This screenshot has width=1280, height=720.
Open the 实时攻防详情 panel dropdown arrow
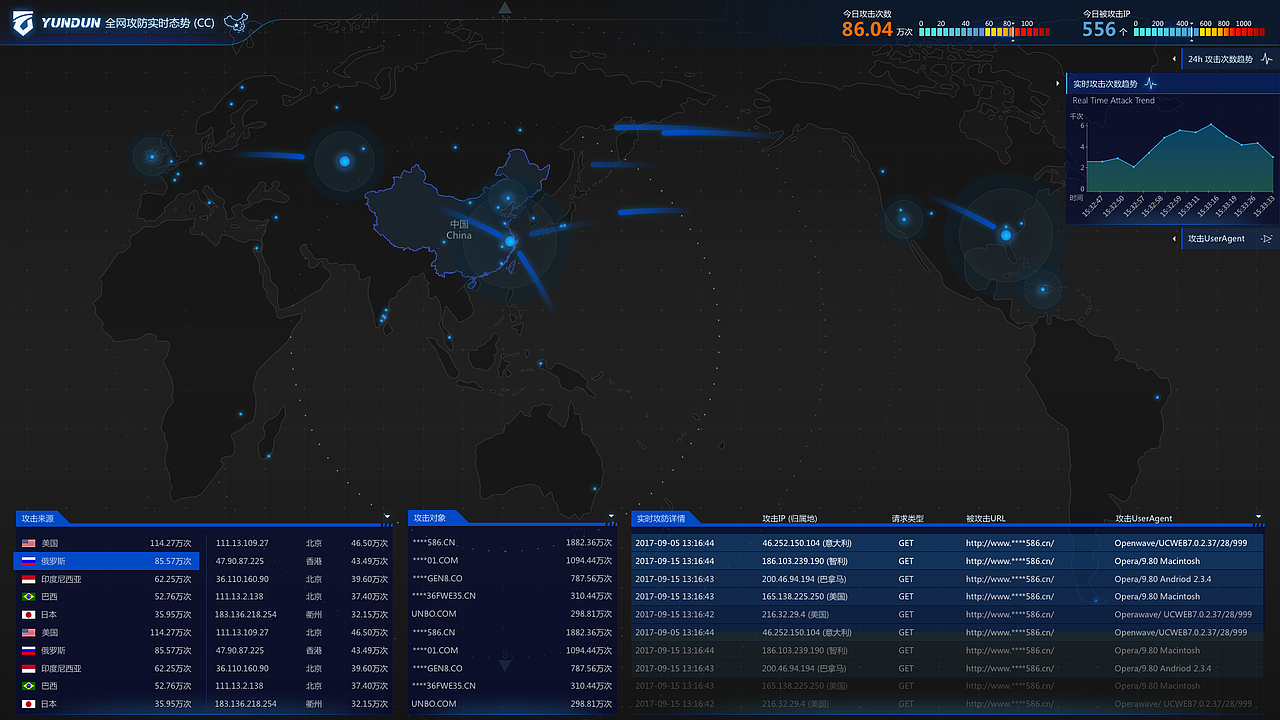[1259, 518]
